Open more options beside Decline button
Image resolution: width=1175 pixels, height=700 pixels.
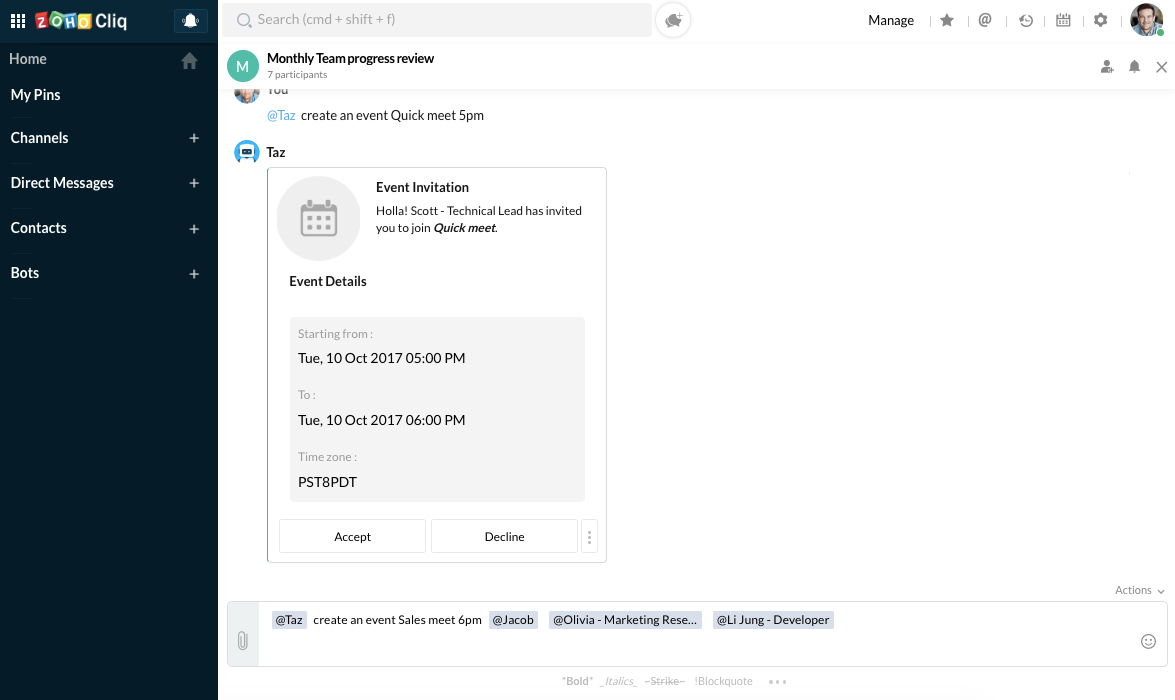click(x=590, y=537)
